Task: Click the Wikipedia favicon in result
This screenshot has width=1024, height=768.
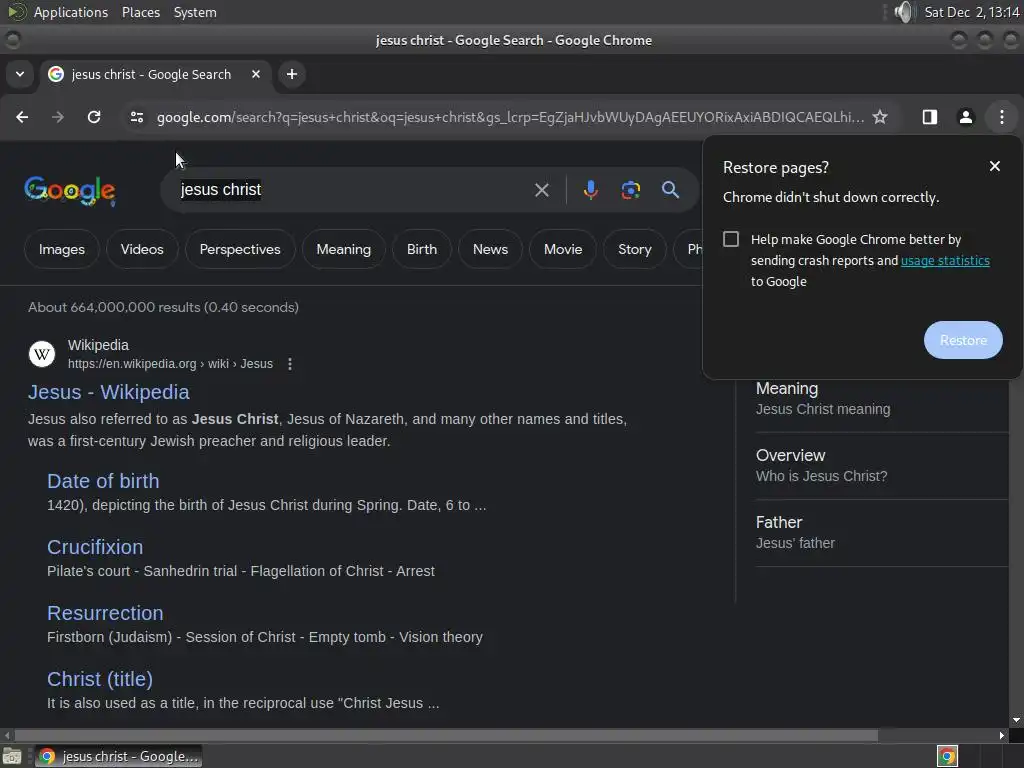Action: [42, 354]
